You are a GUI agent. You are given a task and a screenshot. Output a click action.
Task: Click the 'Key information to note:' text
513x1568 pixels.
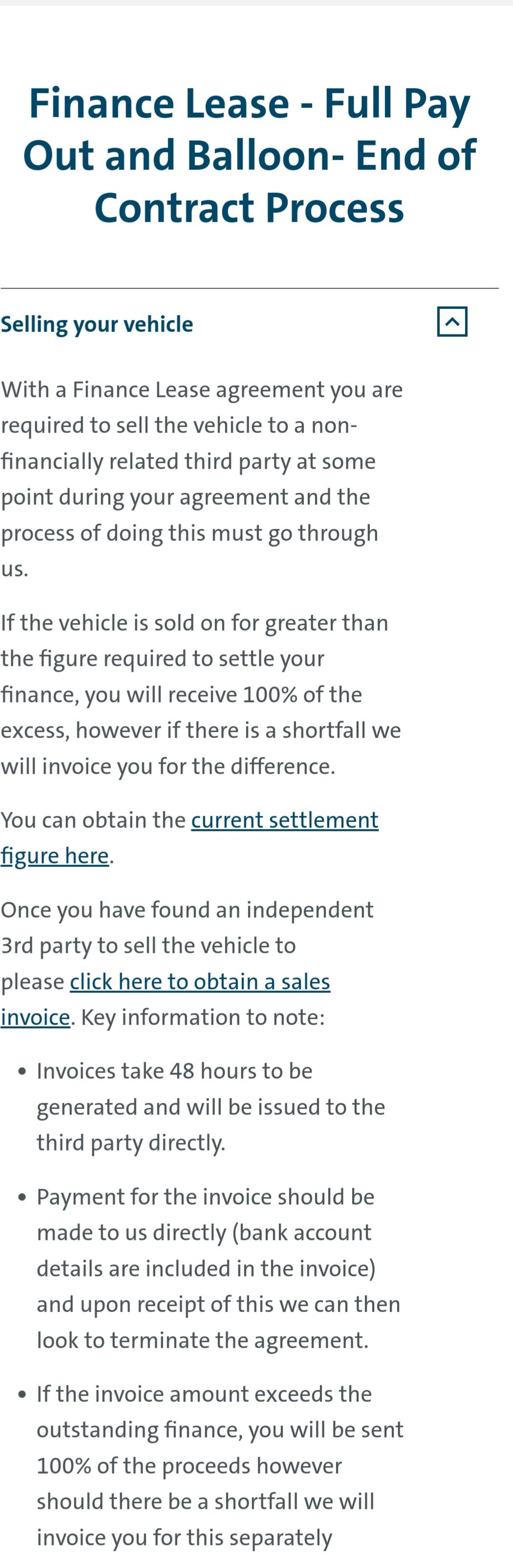pyautogui.click(x=203, y=1017)
